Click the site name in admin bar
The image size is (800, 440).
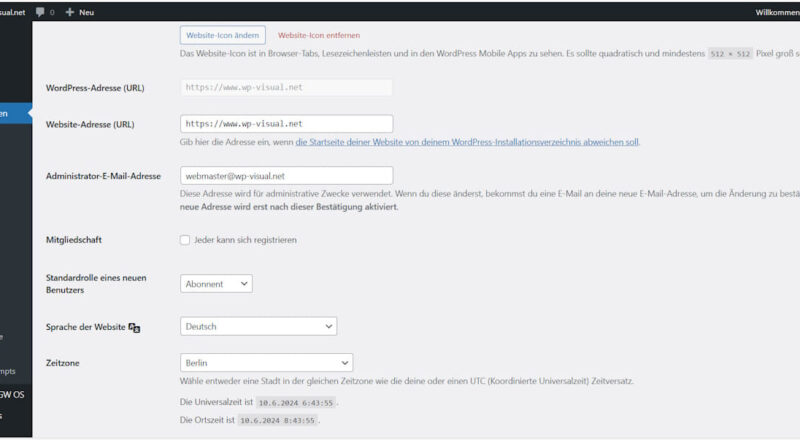(x=12, y=12)
